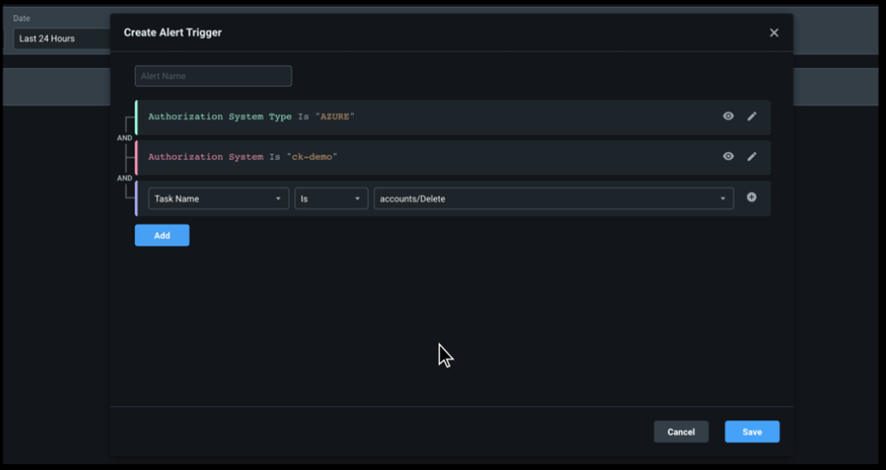Expand the accounts/Delete value dropdown

pos(554,198)
